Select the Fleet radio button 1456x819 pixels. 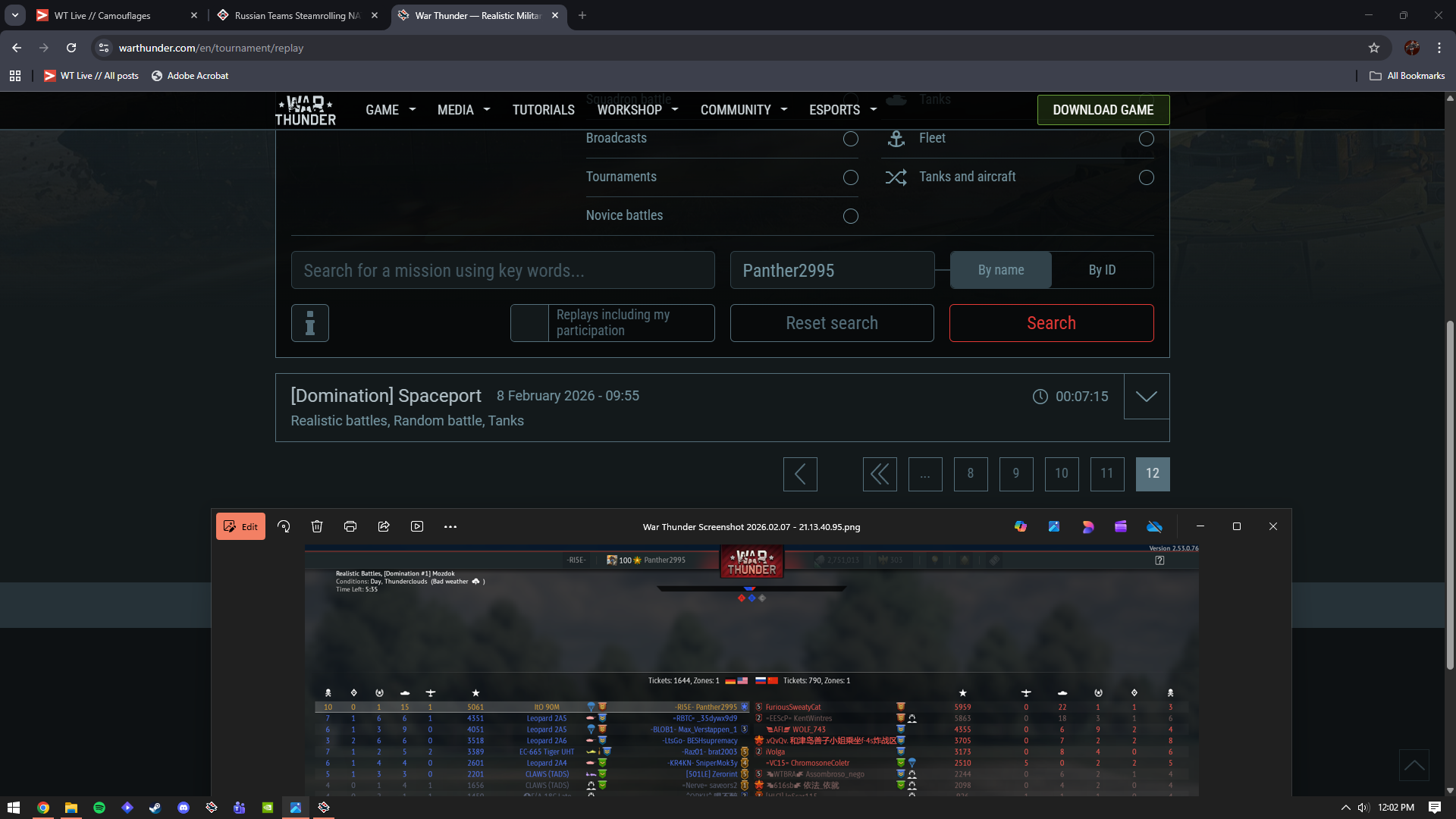point(1146,139)
